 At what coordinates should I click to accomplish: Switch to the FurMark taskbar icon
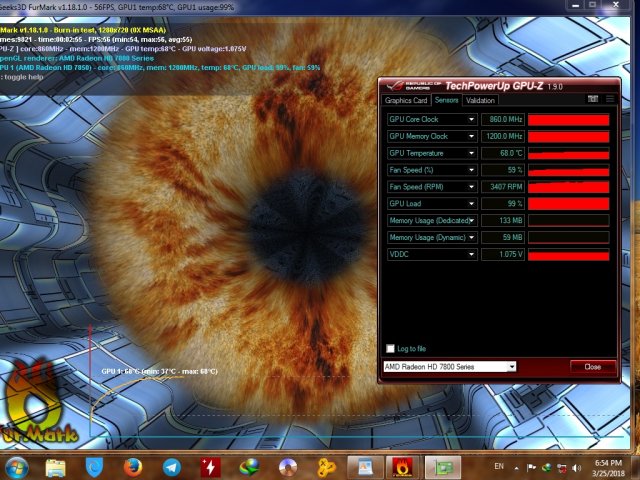(402, 467)
